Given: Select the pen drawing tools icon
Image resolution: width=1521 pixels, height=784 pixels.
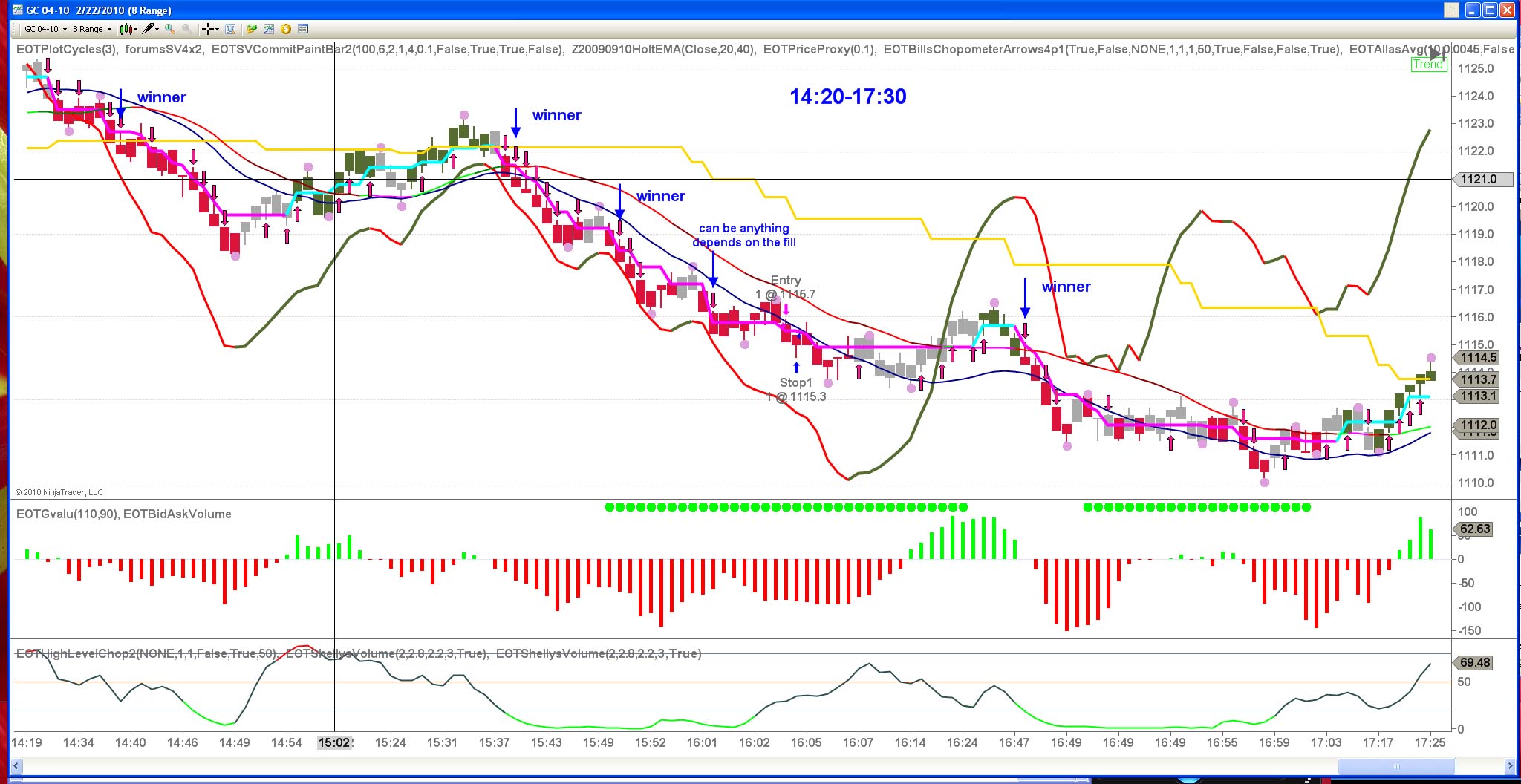Looking at the screenshot, I should coord(149,29).
